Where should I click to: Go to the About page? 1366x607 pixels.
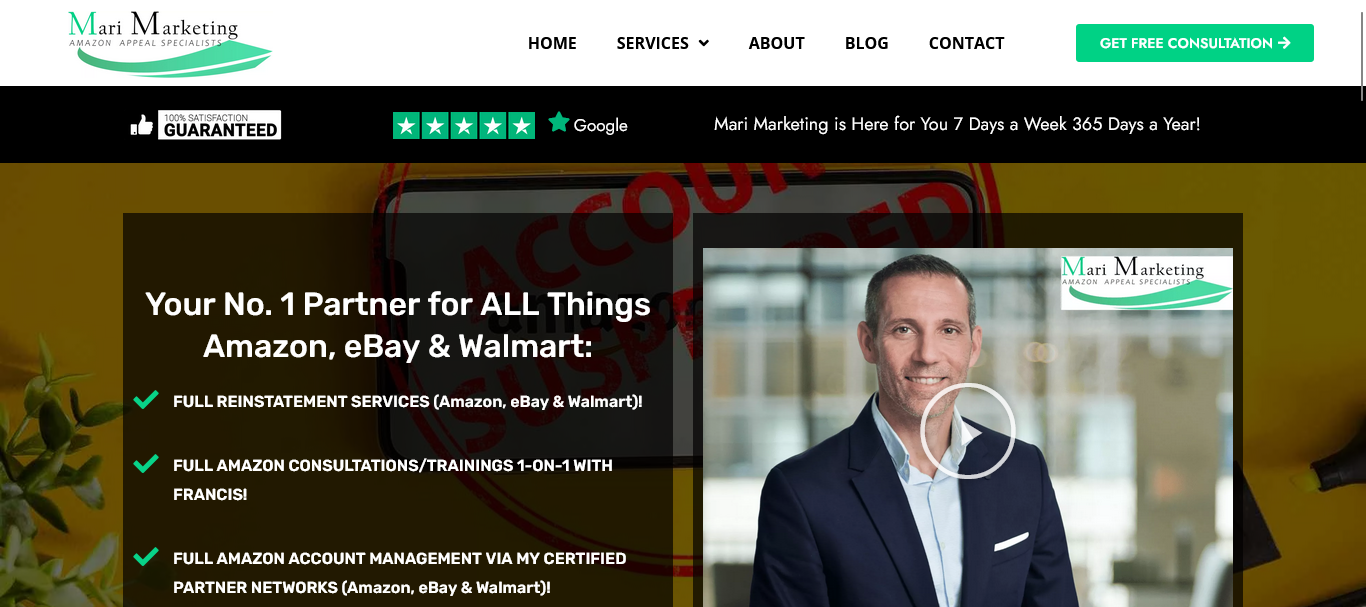777,43
